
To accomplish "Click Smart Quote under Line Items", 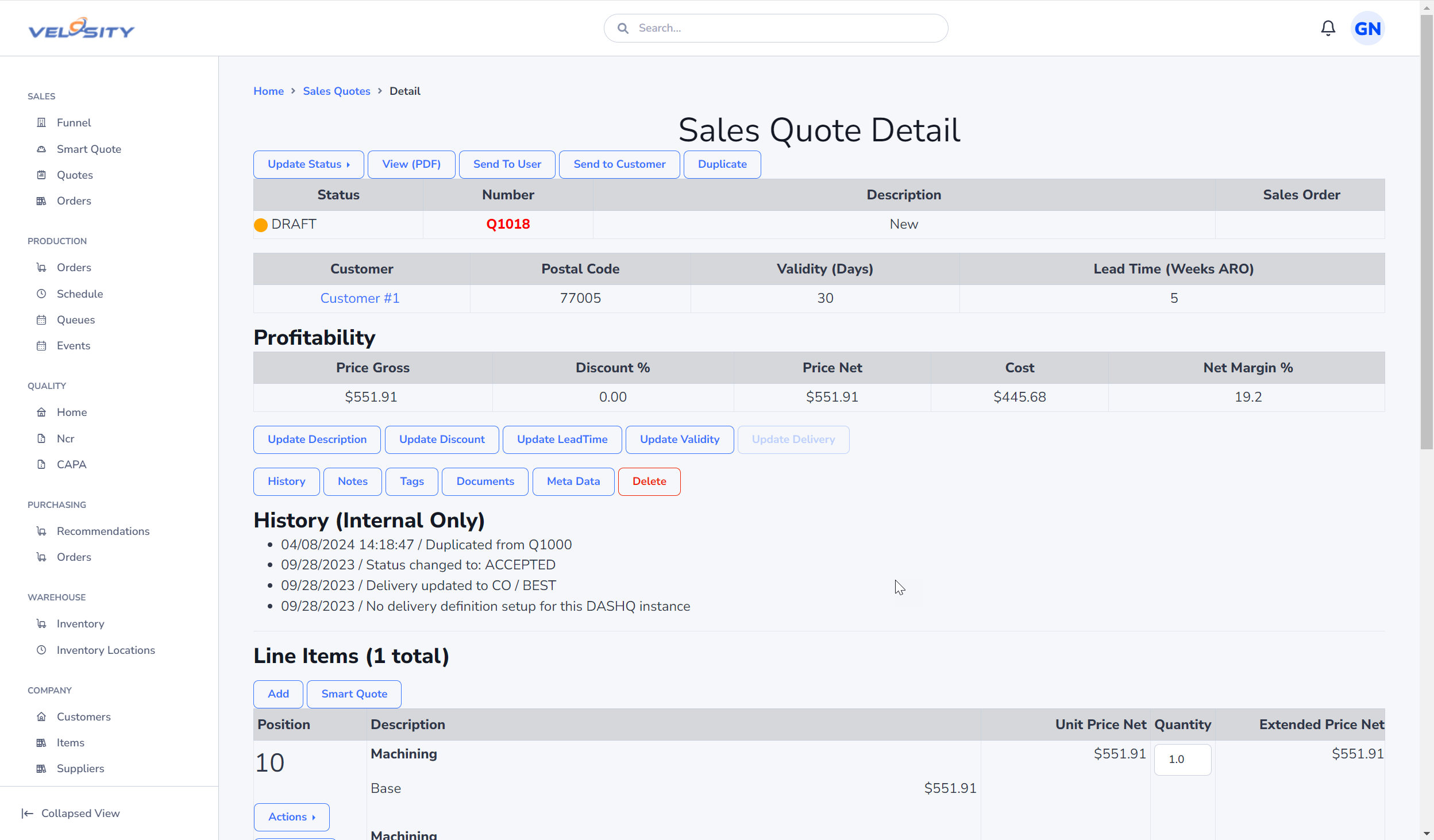I will pos(354,694).
